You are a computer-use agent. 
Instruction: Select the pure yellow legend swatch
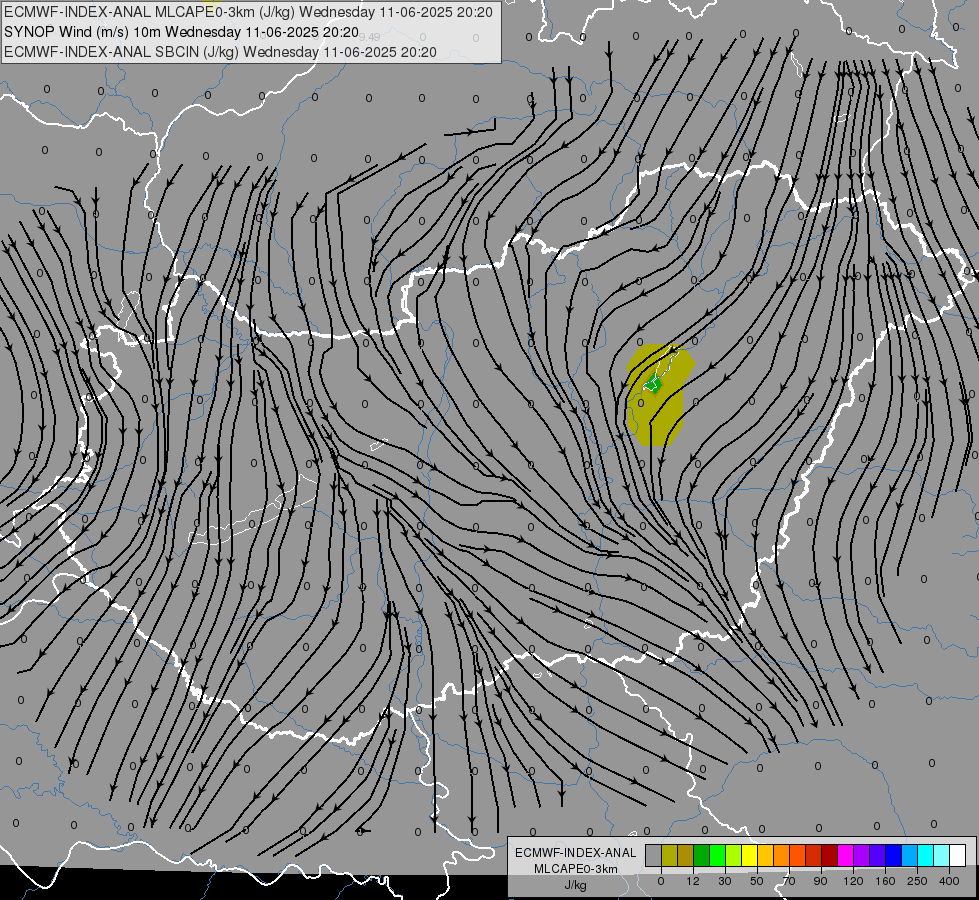coord(749,856)
